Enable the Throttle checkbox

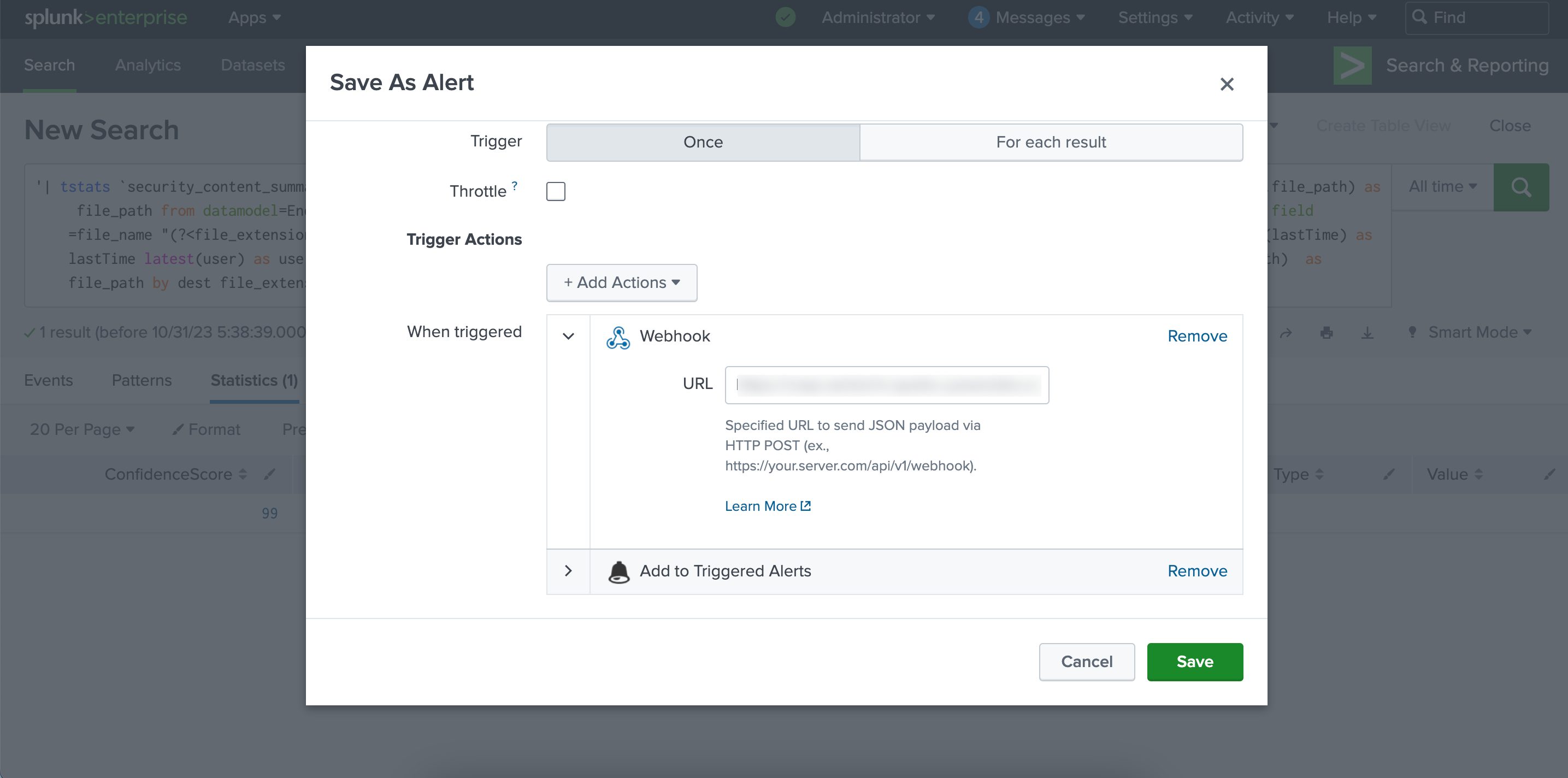coord(555,191)
